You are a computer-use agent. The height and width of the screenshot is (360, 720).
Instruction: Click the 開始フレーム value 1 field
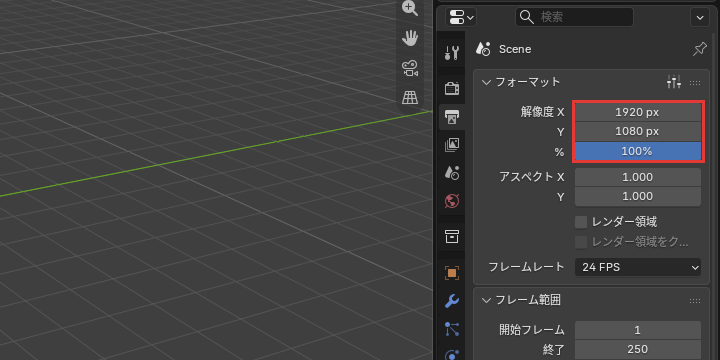pyautogui.click(x=638, y=330)
